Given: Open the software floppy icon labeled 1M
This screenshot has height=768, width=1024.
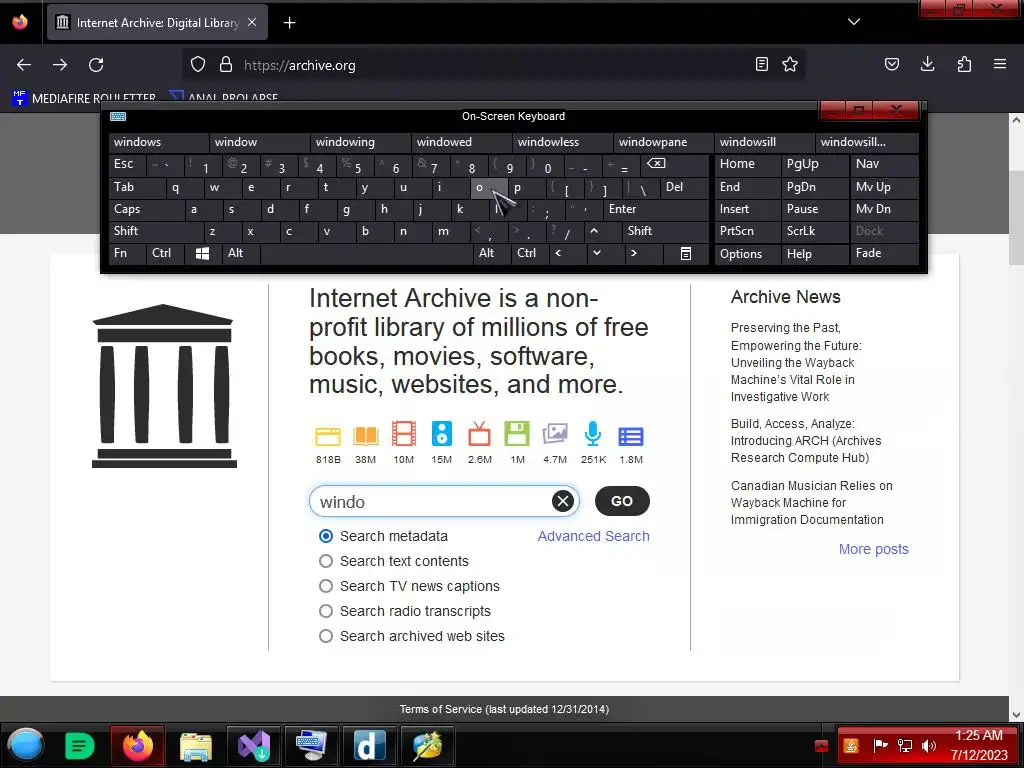Looking at the screenshot, I should [517, 434].
